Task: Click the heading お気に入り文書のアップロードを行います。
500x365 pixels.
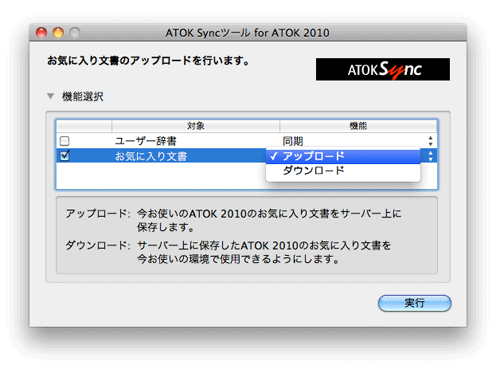Action: tap(148, 61)
